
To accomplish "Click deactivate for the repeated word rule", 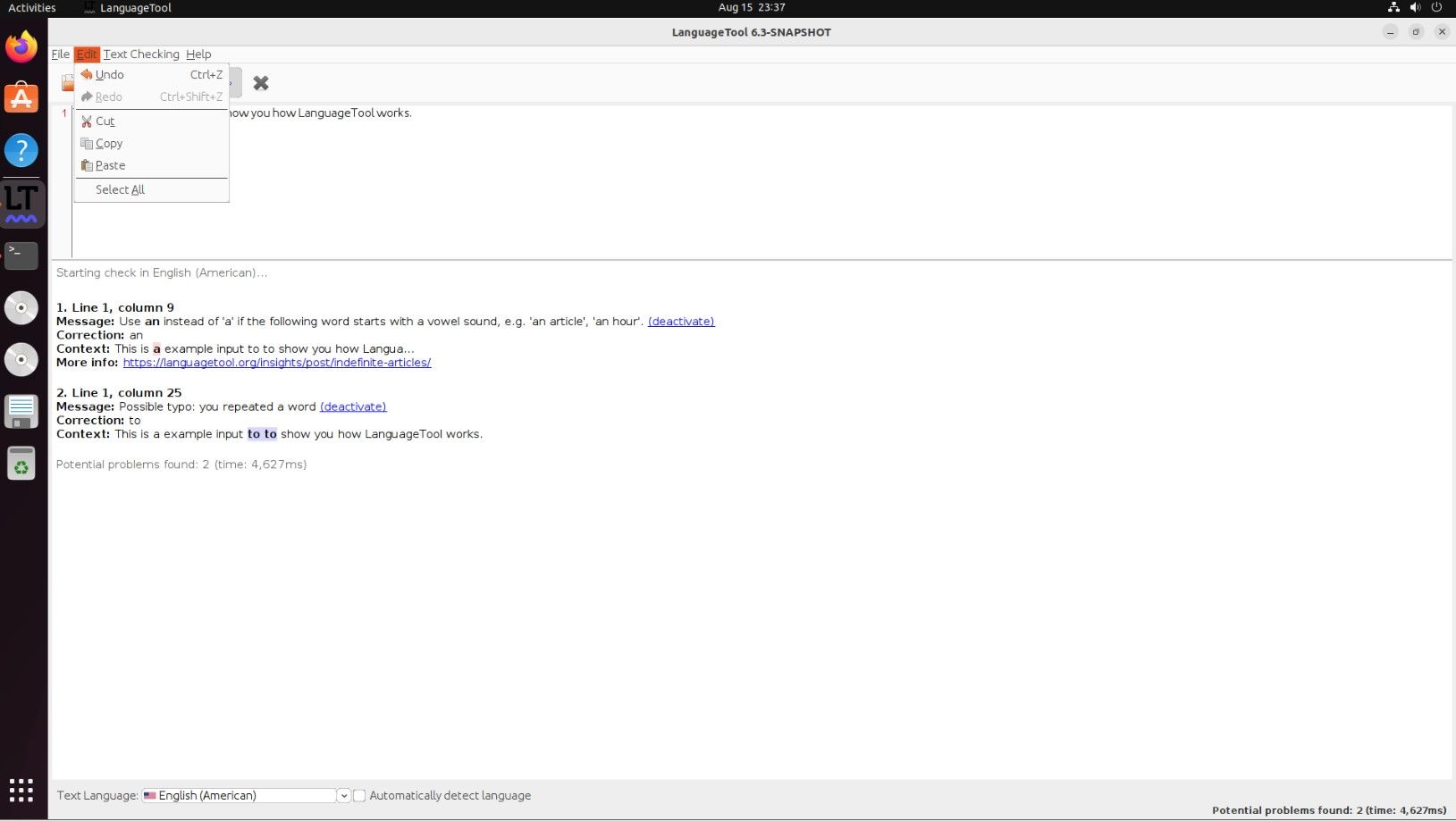I will click(352, 406).
